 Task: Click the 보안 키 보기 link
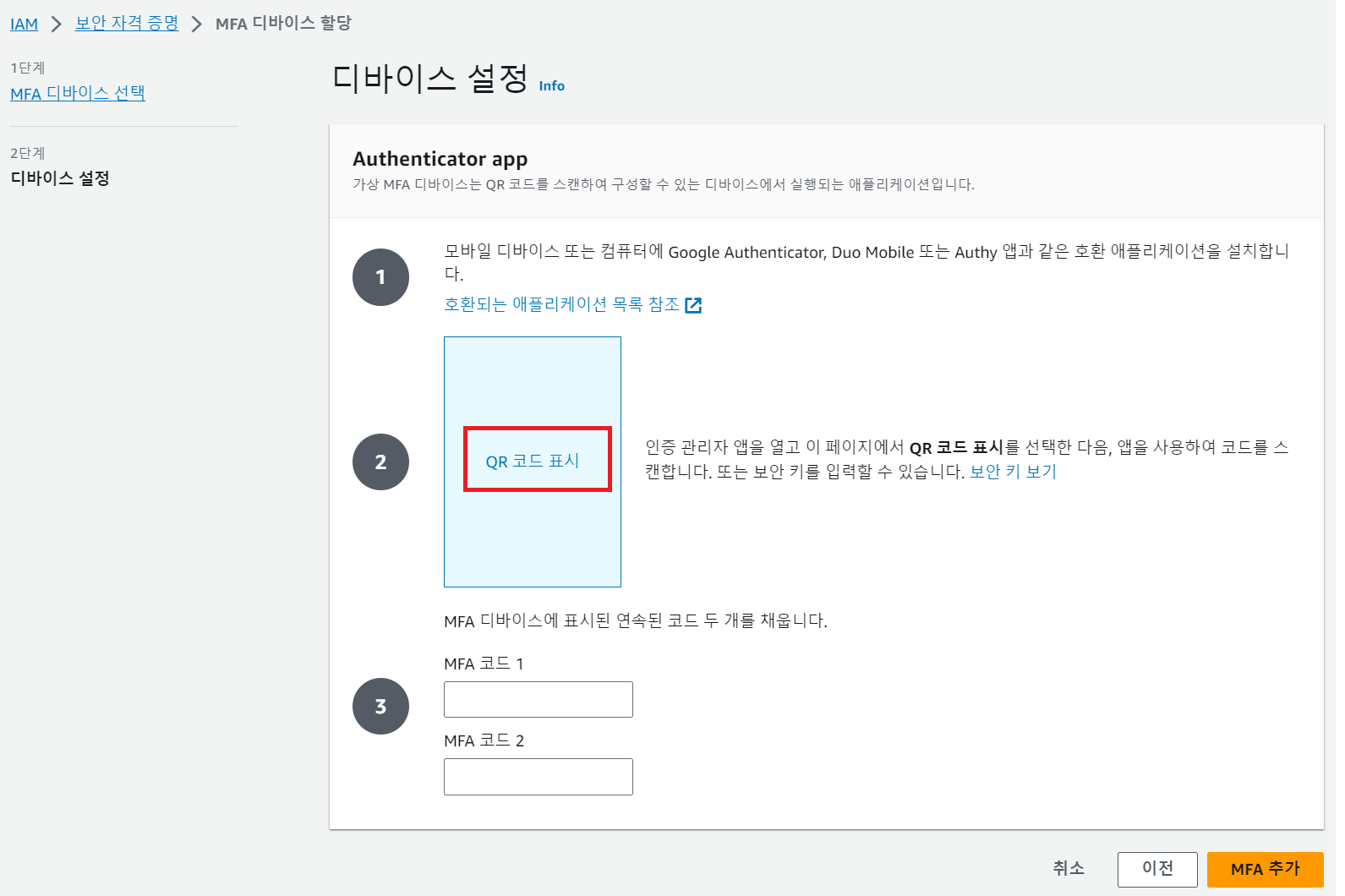(1013, 472)
